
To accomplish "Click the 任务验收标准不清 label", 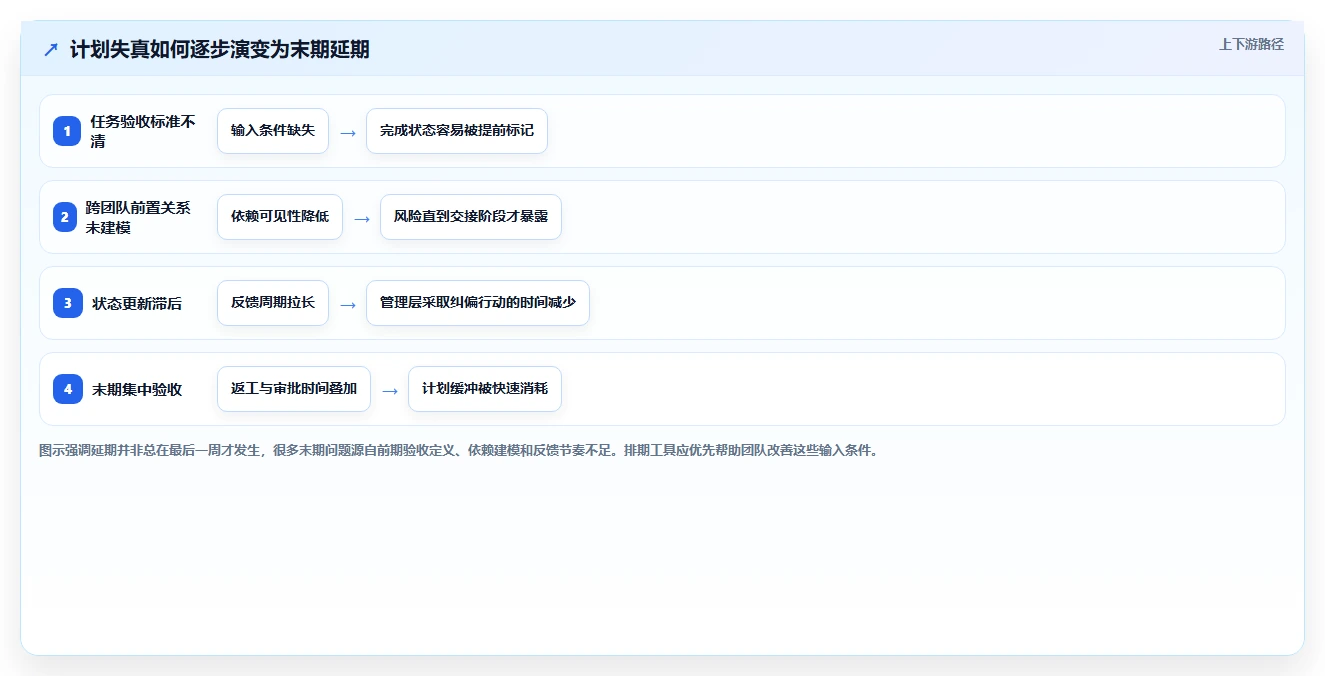I will pyautogui.click(x=143, y=131).
